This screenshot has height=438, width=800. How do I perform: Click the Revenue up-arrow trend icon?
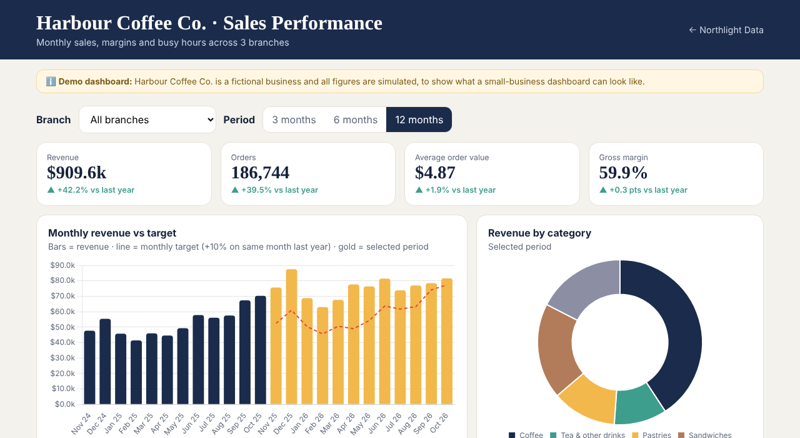tap(51, 190)
